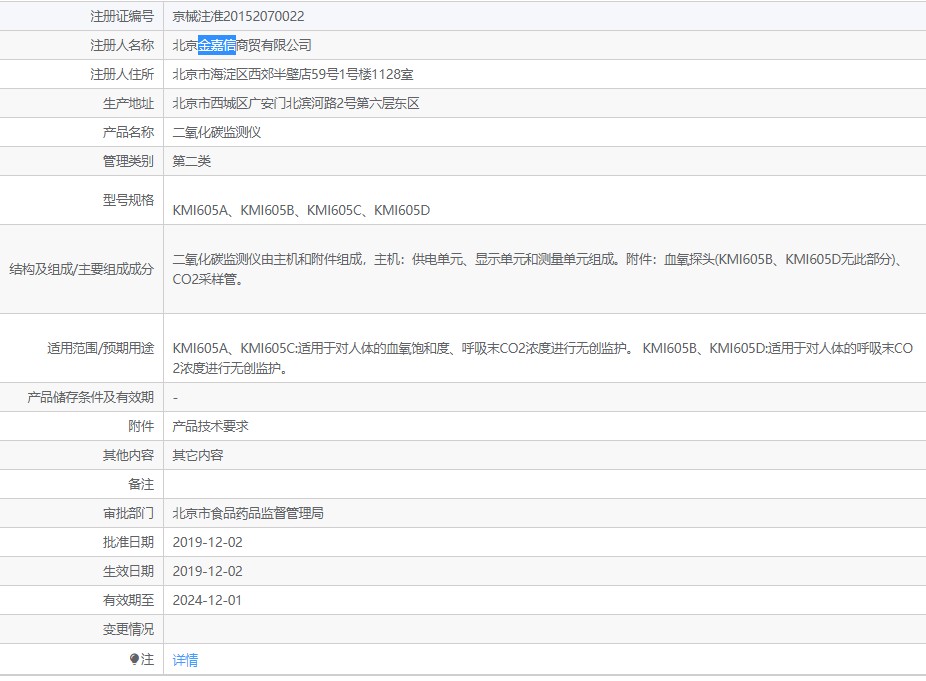Click the 管理类别 label
Screen dimensions: 926x681
[x=128, y=161]
